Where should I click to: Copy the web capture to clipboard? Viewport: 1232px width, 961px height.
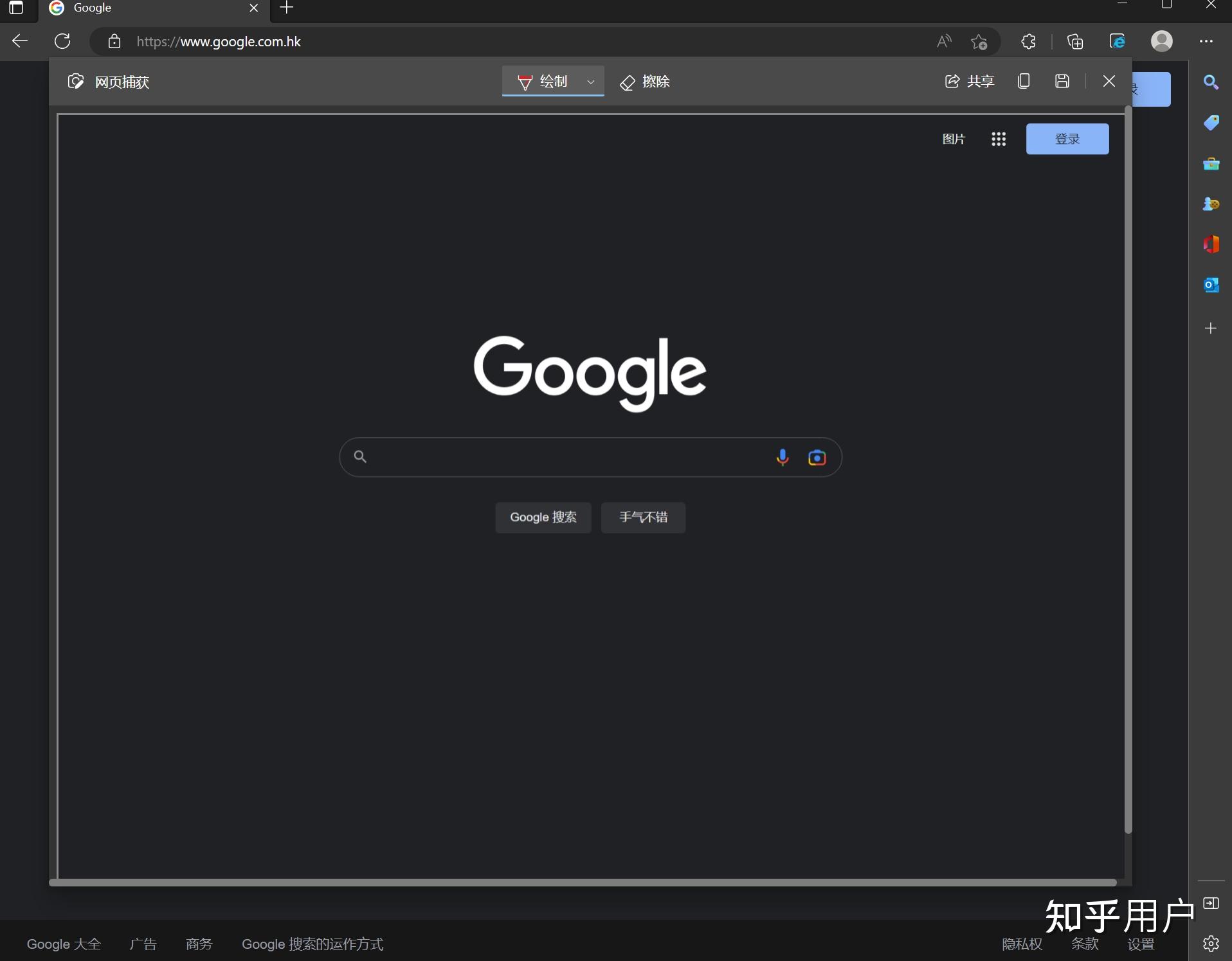(x=1024, y=81)
